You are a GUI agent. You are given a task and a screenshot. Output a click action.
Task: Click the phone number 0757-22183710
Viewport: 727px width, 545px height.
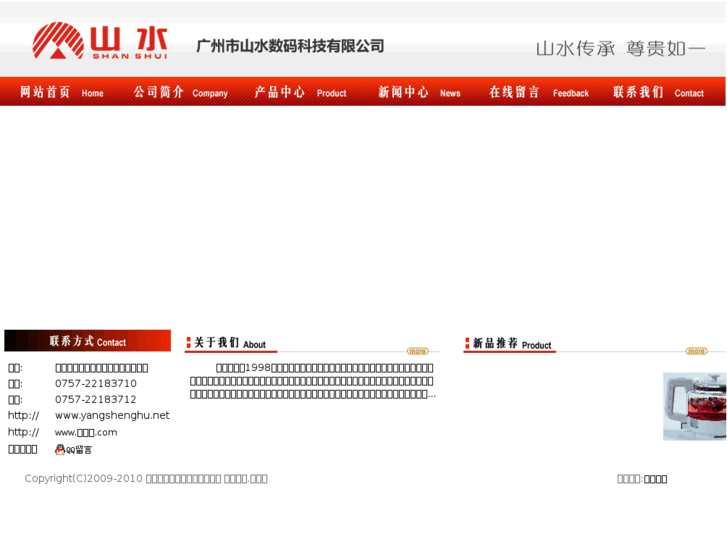(x=96, y=384)
